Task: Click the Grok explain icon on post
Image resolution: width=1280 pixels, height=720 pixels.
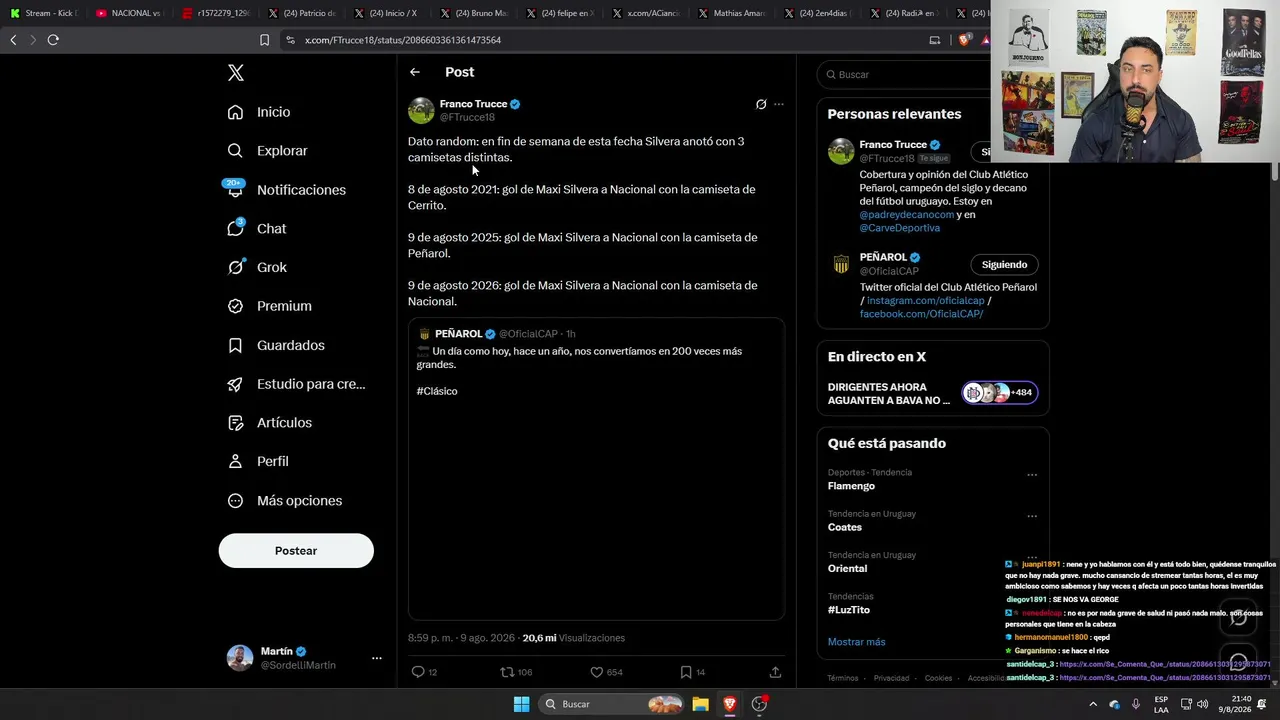Action: coord(761,104)
